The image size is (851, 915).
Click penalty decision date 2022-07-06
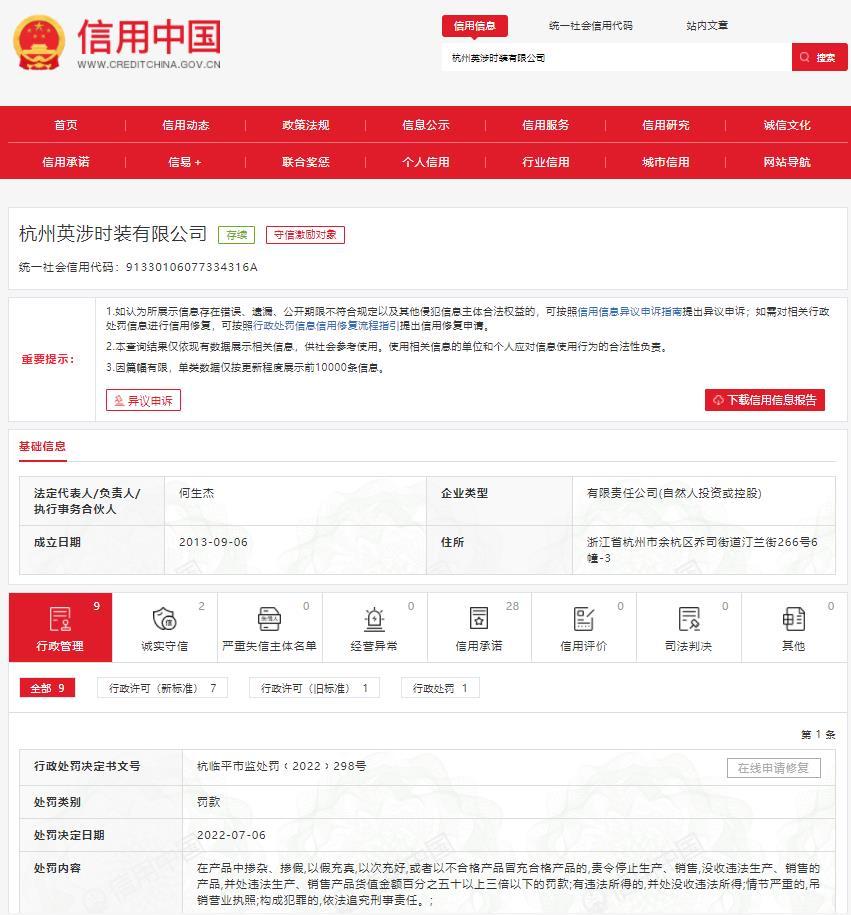[232, 835]
